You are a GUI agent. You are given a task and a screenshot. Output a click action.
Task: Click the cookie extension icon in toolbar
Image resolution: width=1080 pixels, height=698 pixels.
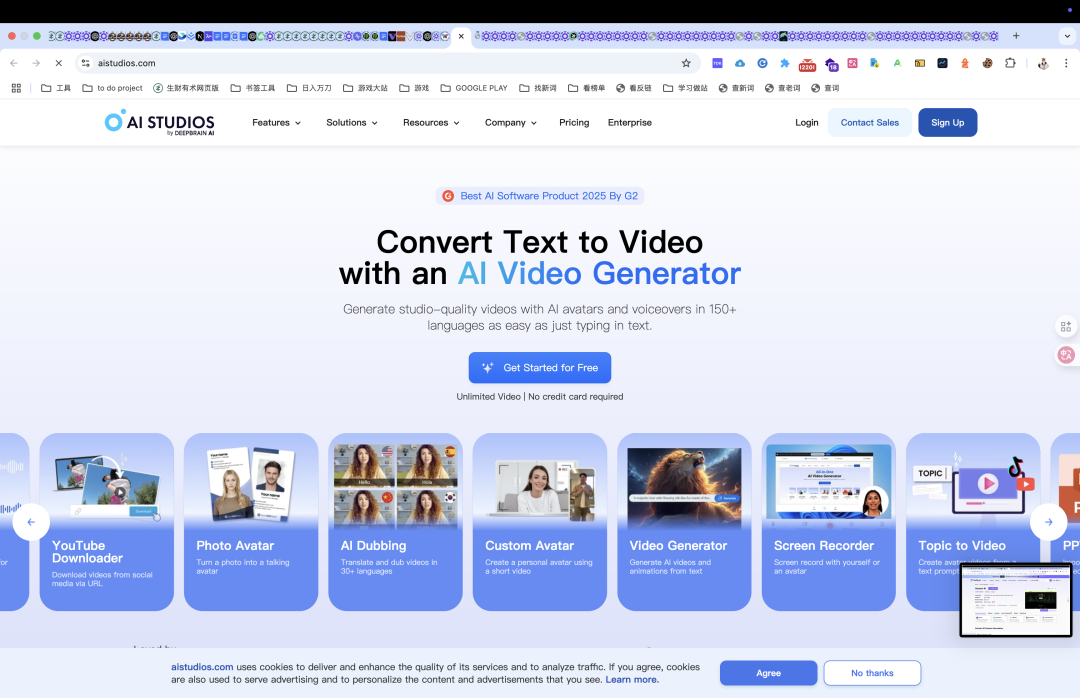point(987,63)
